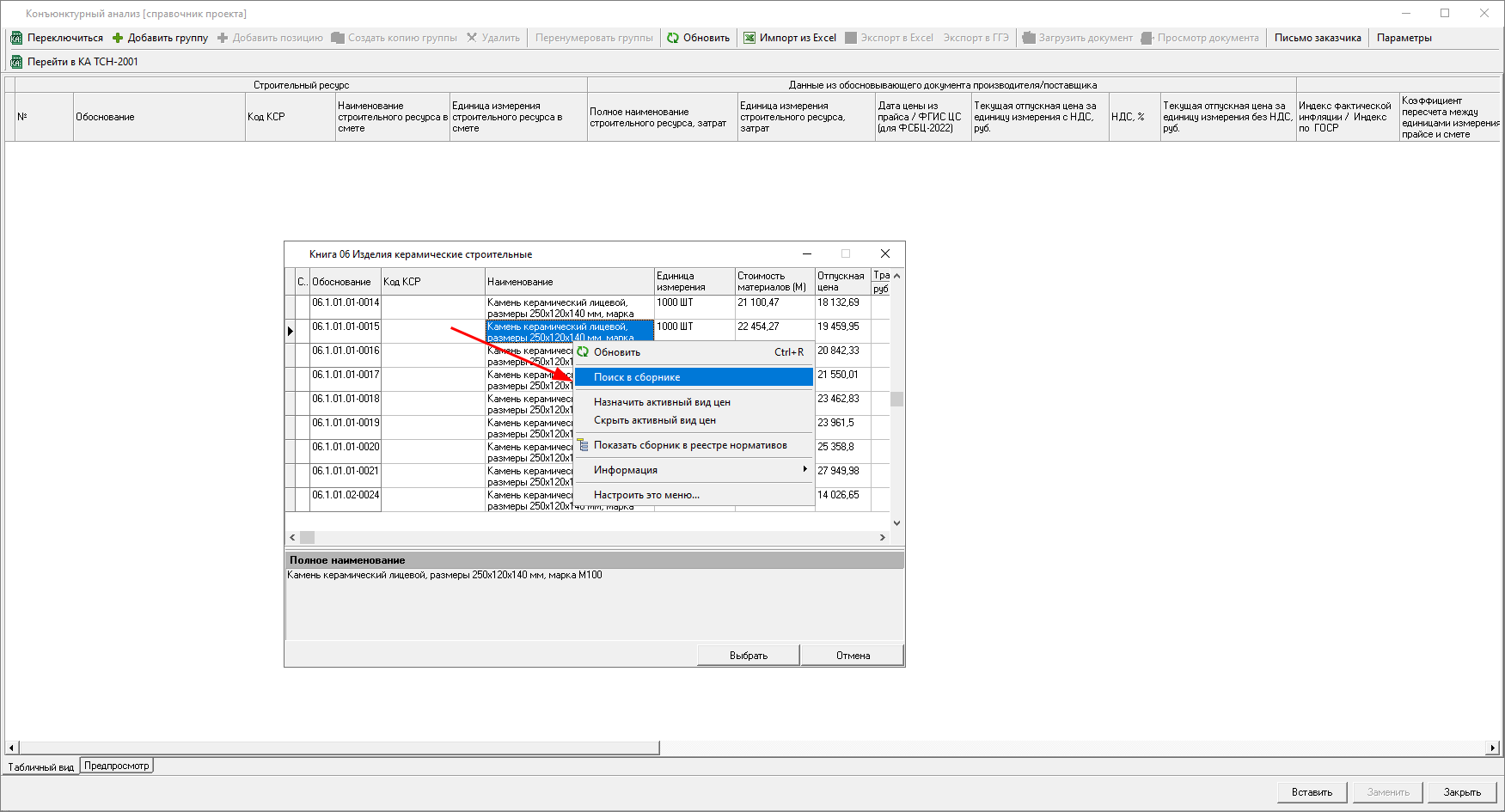The height and width of the screenshot is (812, 1505).
Task: Open Импорт из Excel from the toolbar
Action: (x=790, y=38)
